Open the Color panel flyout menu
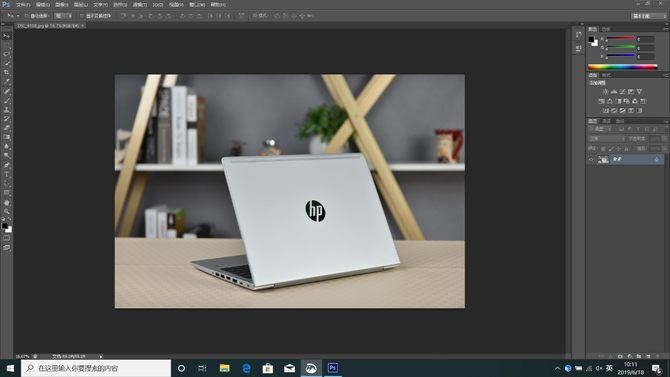The image size is (670, 377). pos(666,29)
